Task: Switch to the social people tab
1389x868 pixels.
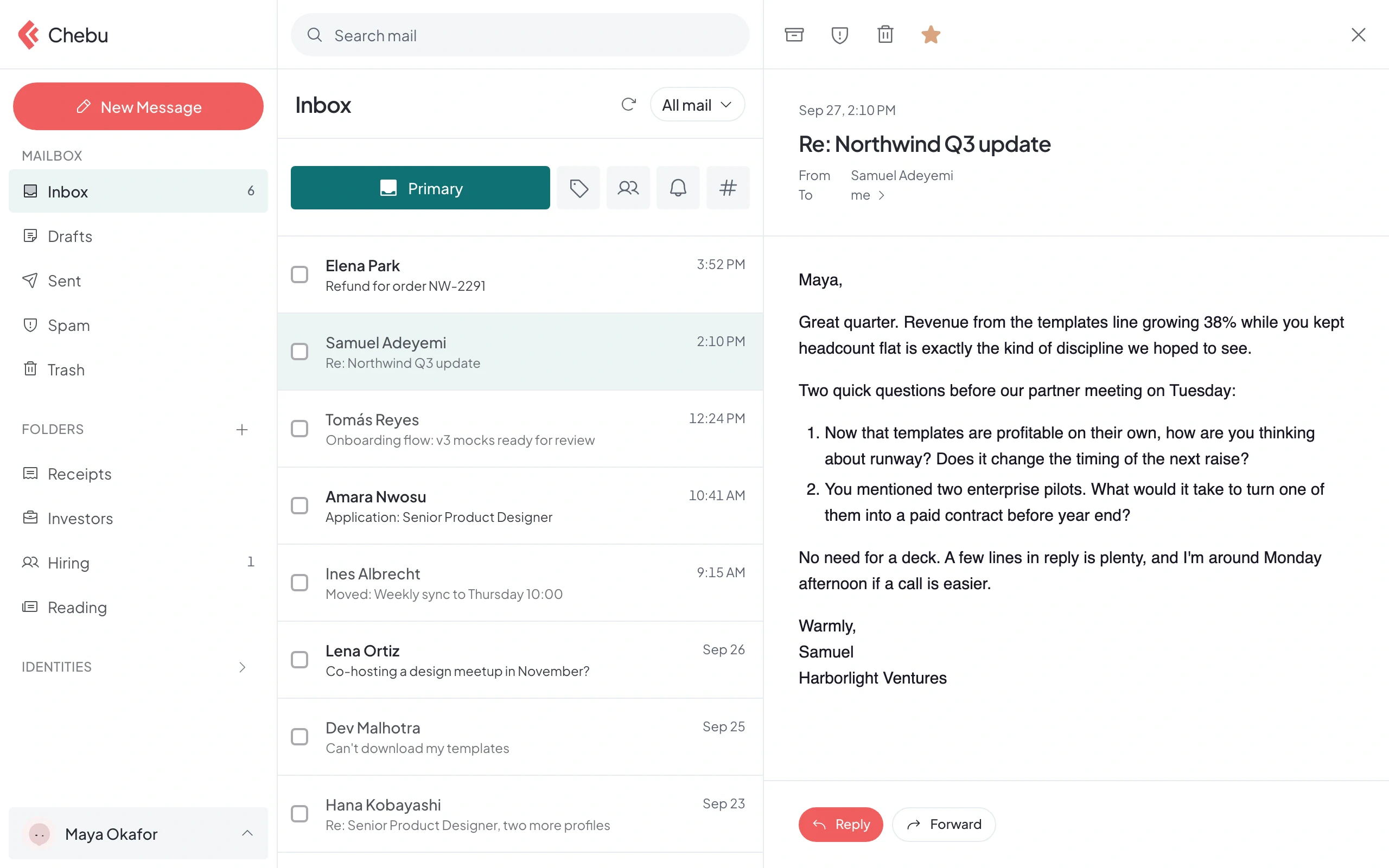Action: click(628, 188)
